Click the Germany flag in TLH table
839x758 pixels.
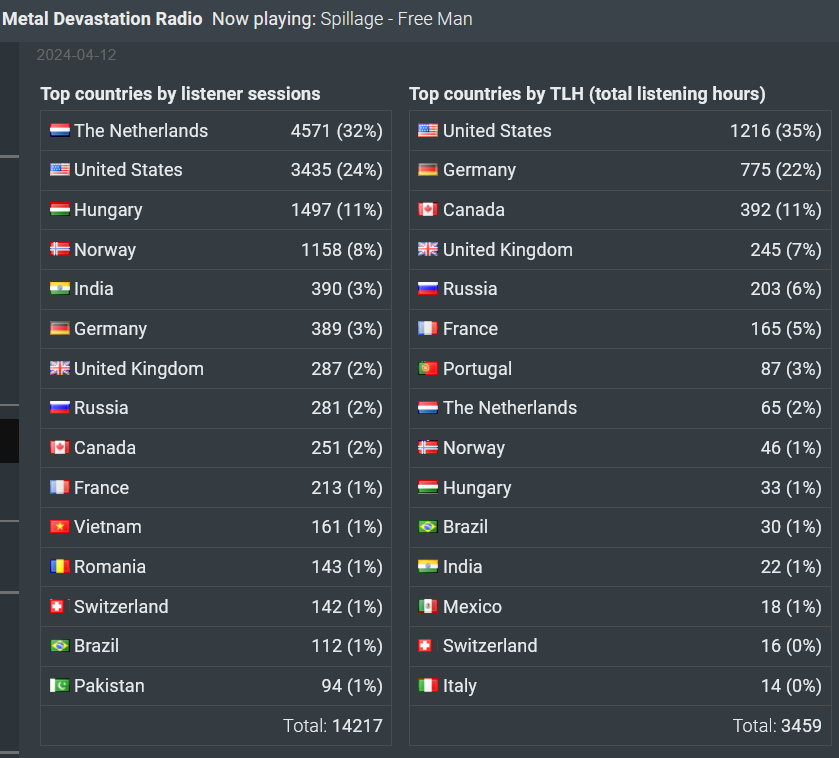(428, 170)
